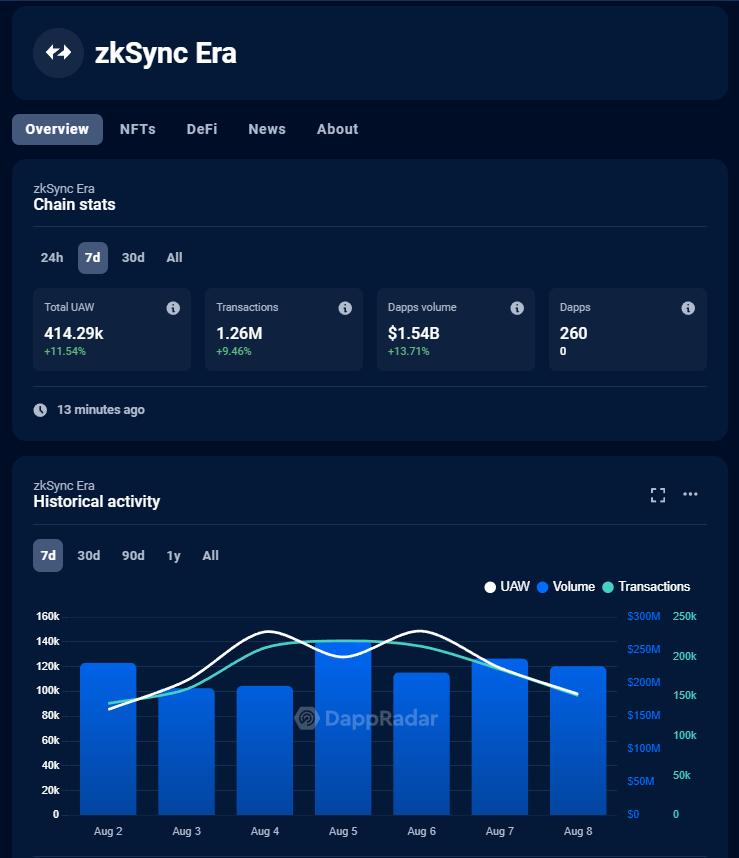This screenshot has height=858, width=739.
Task: Click the Aug 6 volume bar
Action: (422, 744)
